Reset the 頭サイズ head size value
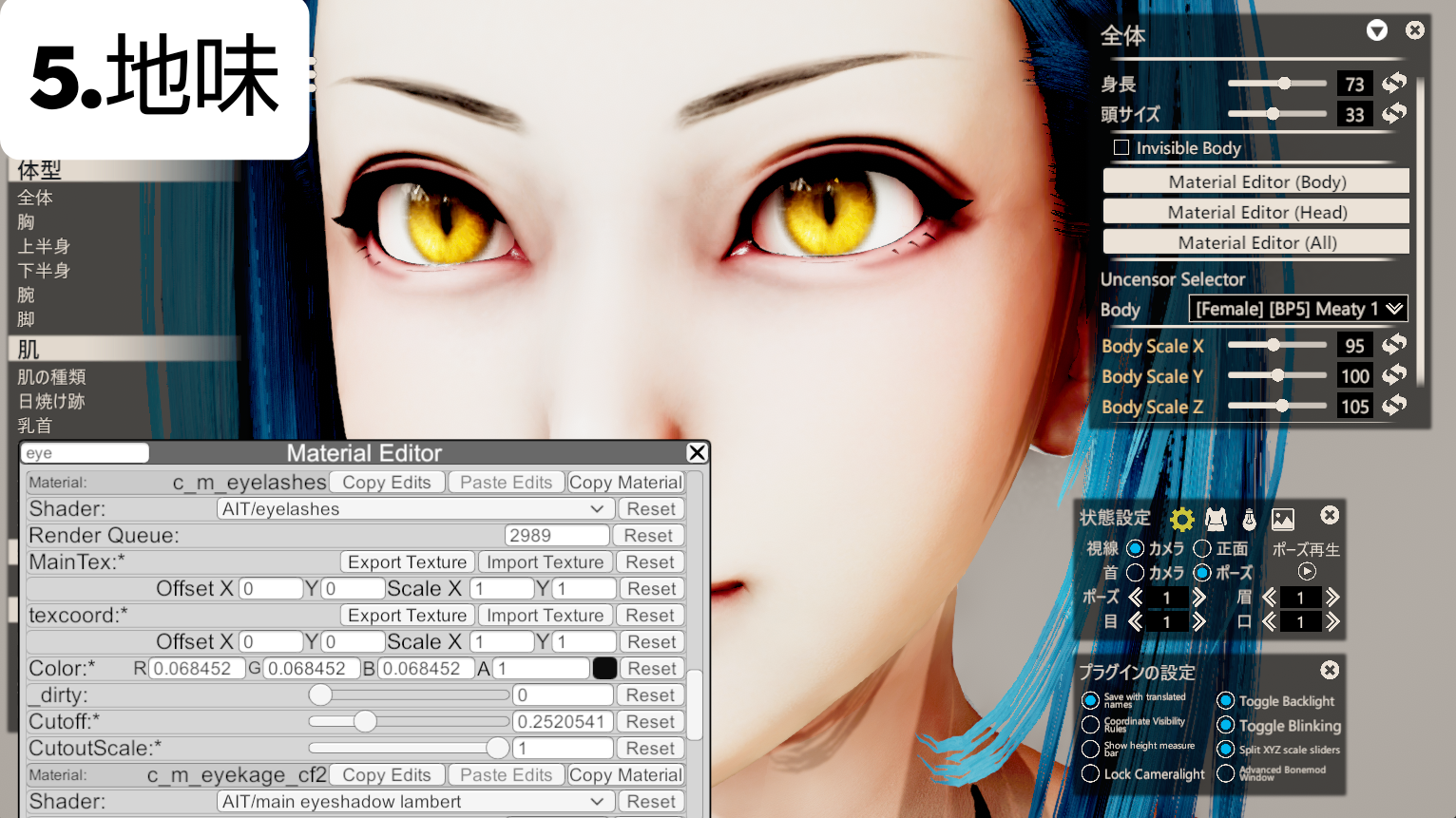Screen dimensions: 1456x818 pos(1394,114)
